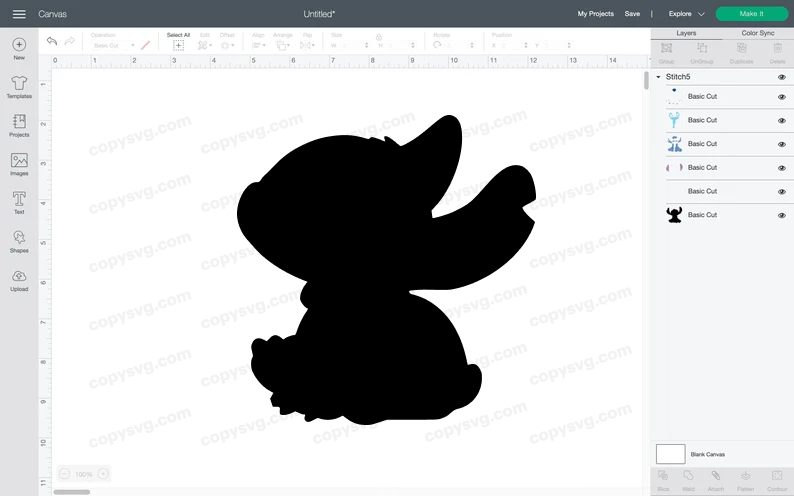Open the Templates panel
Viewport: 794px width, 496px height.
tap(19, 87)
